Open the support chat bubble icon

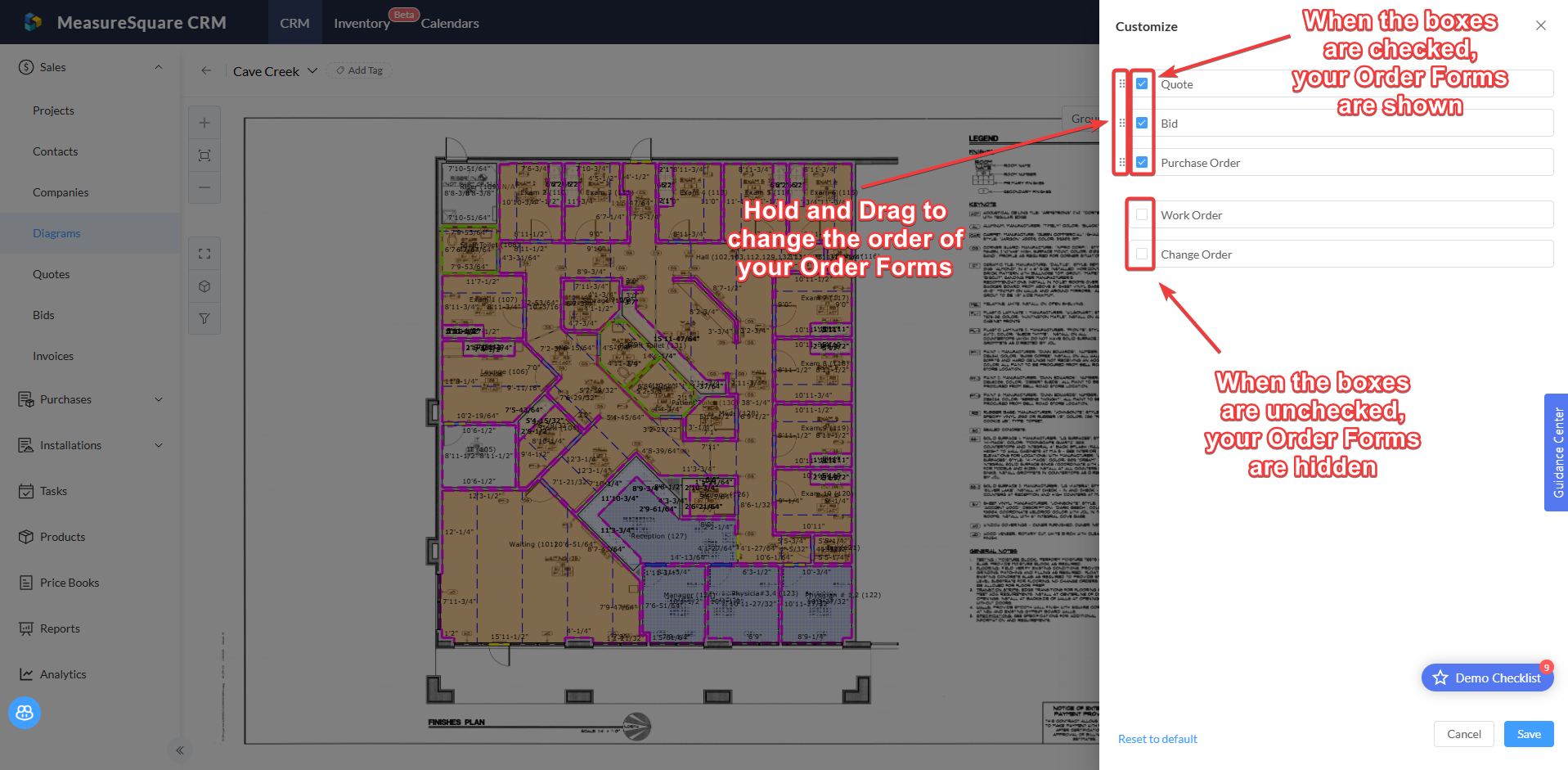coord(25,713)
